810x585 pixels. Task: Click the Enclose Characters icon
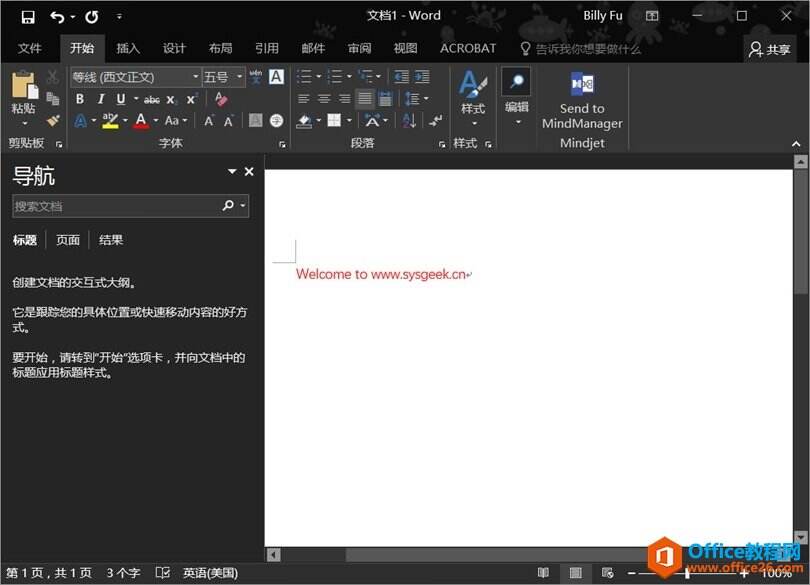point(276,120)
